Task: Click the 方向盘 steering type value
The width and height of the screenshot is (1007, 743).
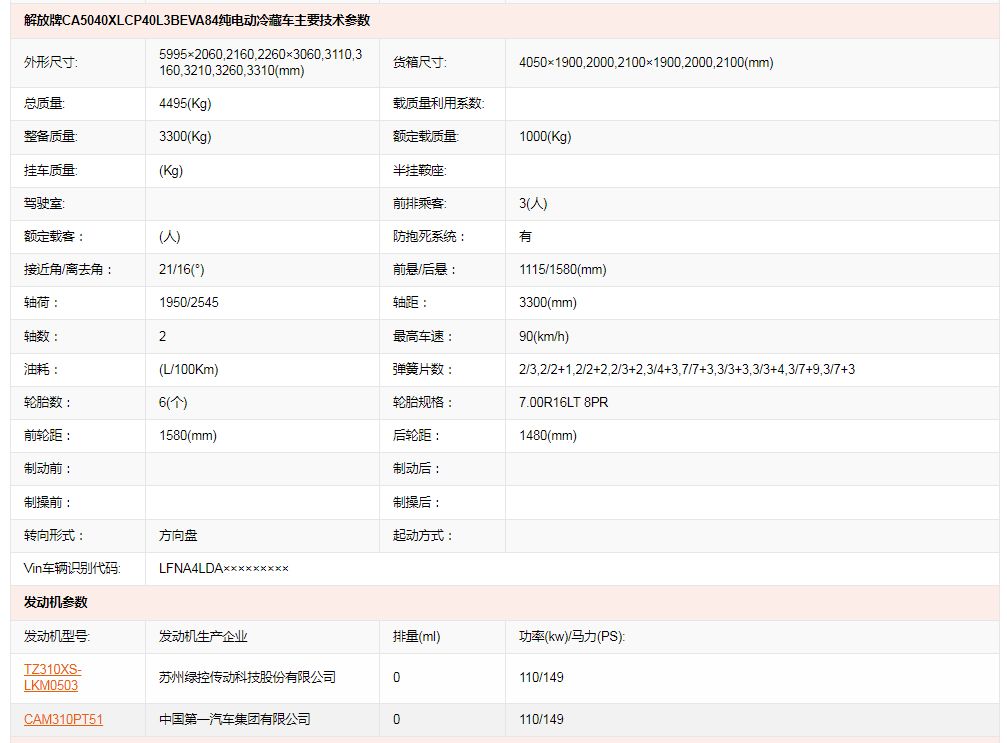Action: pyautogui.click(x=178, y=535)
